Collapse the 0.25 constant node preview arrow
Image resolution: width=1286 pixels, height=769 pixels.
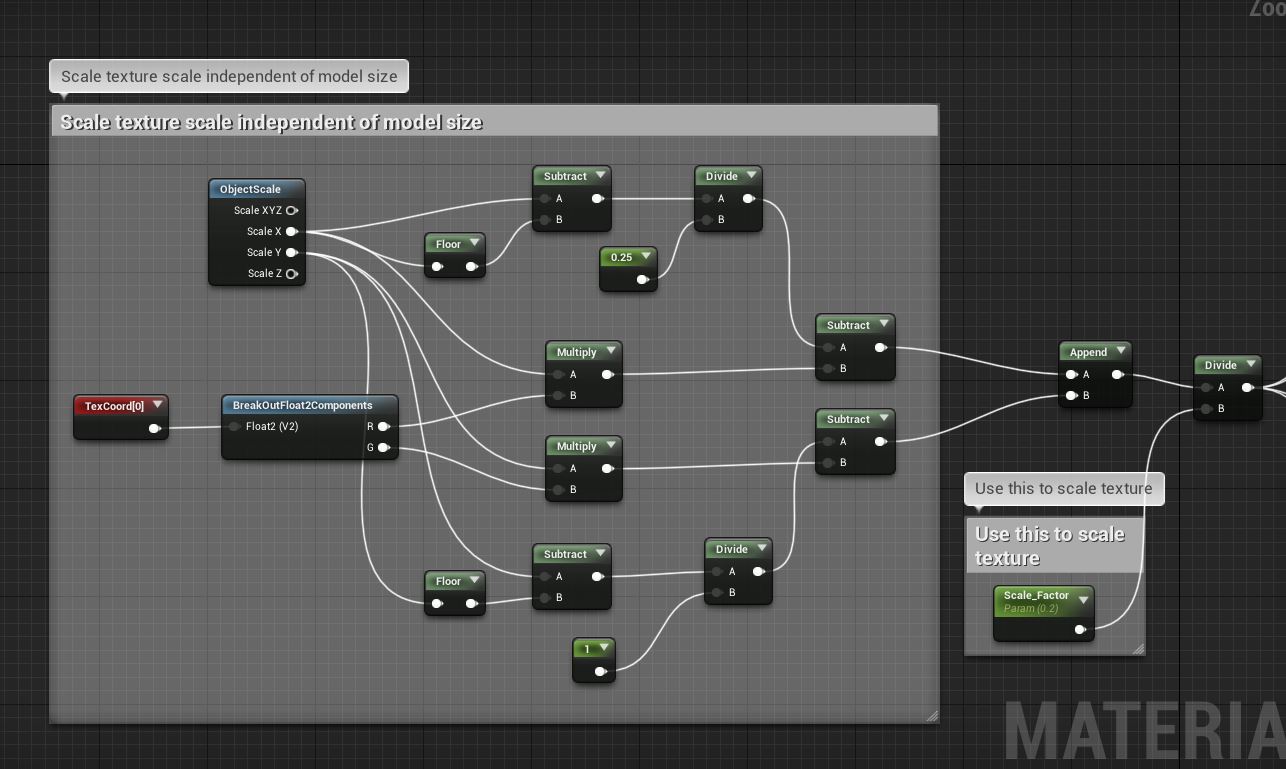[x=646, y=257]
